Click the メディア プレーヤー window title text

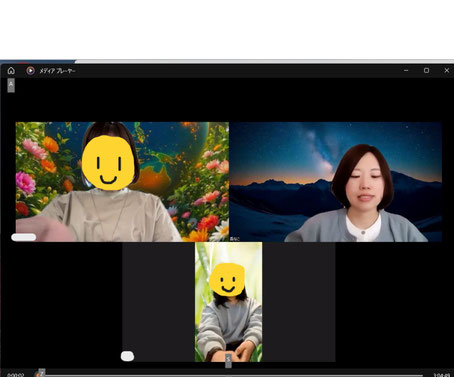click(57, 71)
